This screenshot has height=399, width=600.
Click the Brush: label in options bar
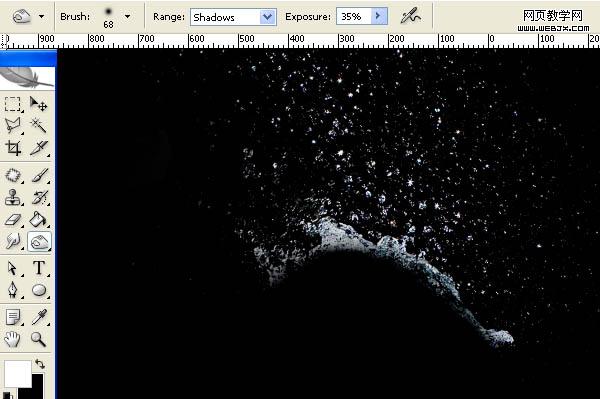pos(75,17)
